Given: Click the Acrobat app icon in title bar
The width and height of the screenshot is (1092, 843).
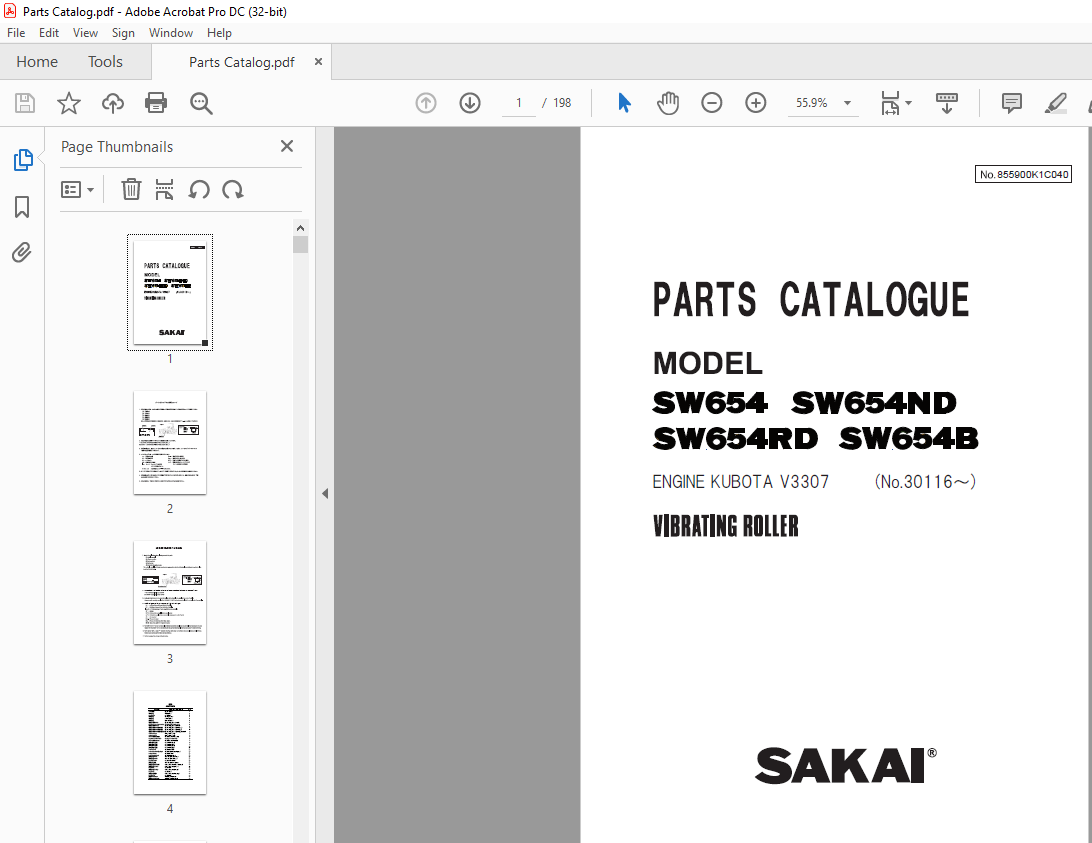Looking at the screenshot, I should pyautogui.click(x=10, y=11).
